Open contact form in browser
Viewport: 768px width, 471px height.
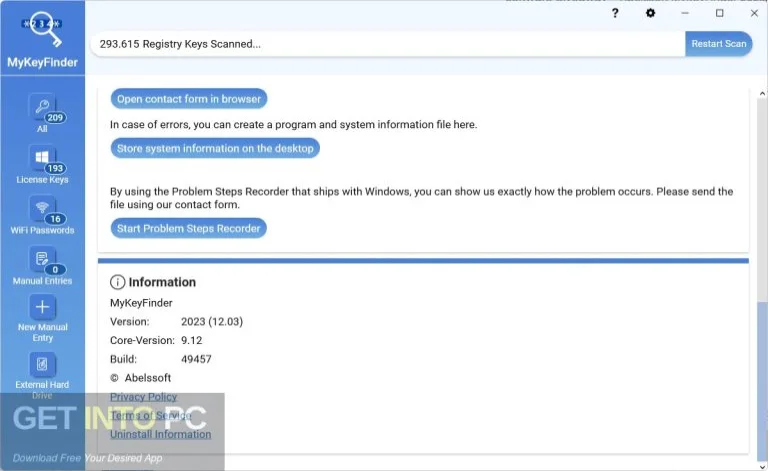pyautogui.click(x=189, y=99)
